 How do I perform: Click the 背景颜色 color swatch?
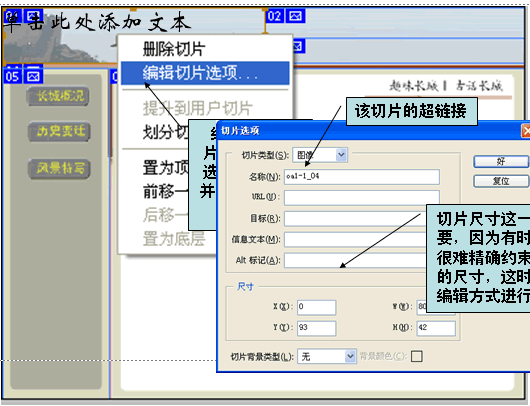(416, 356)
